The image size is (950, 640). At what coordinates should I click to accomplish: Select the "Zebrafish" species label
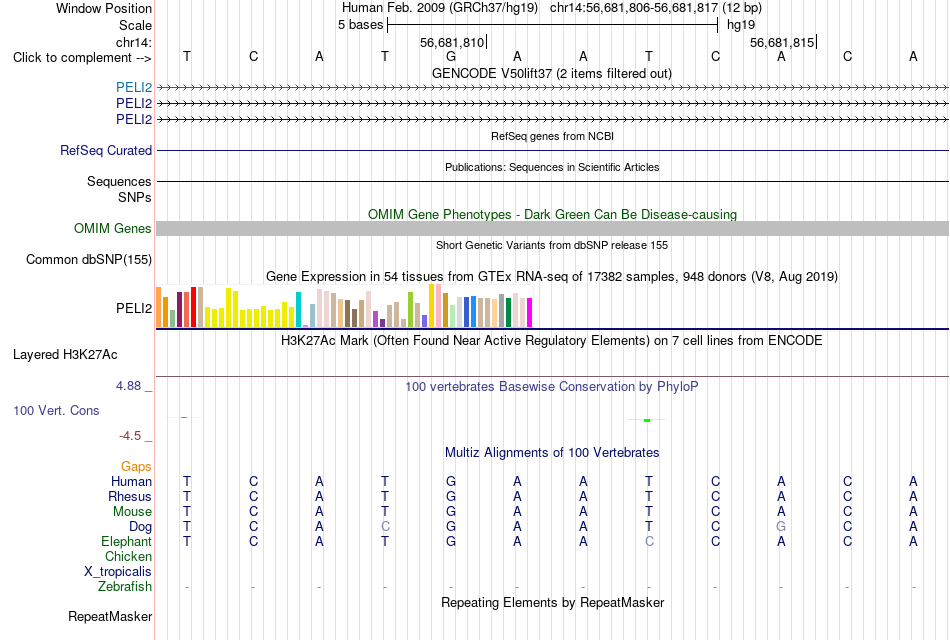pos(125,586)
